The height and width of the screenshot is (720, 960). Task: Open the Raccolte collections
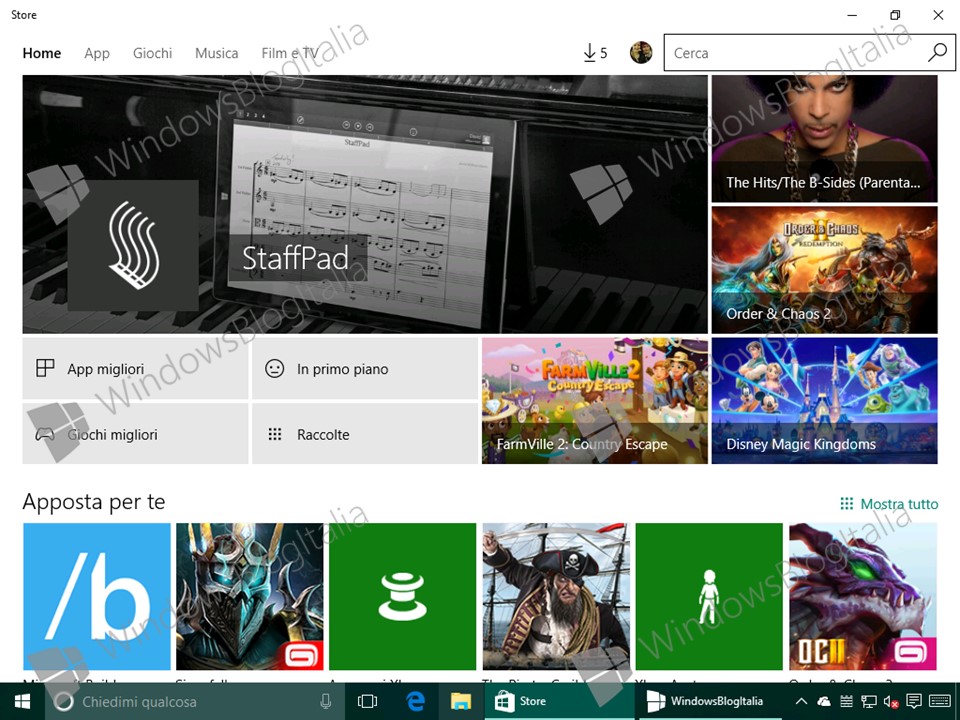(365, 433)
